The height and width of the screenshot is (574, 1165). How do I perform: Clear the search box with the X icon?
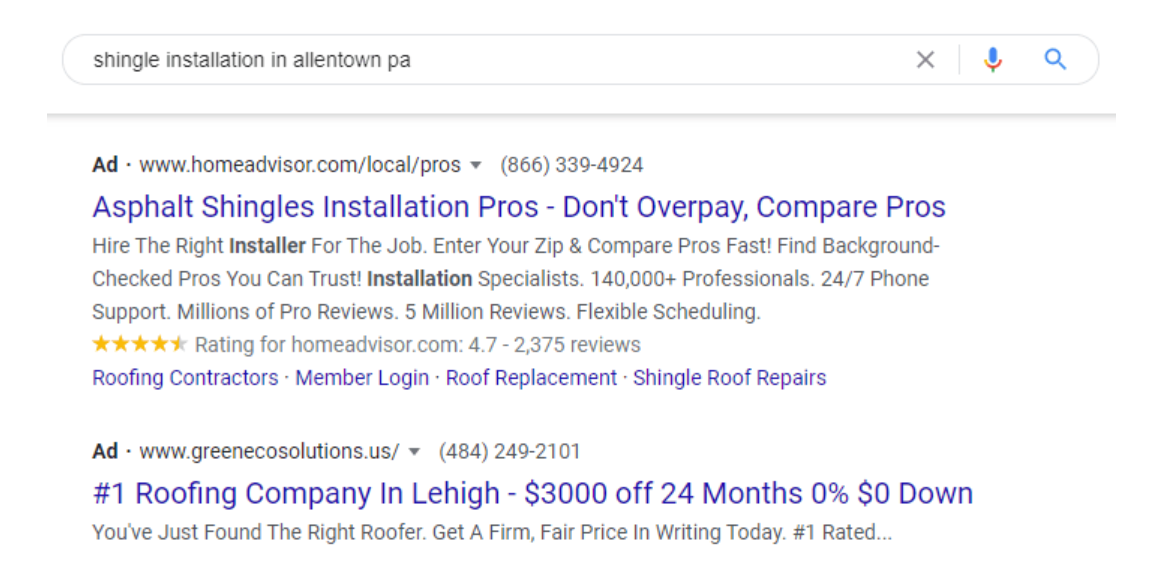point(925,60)
